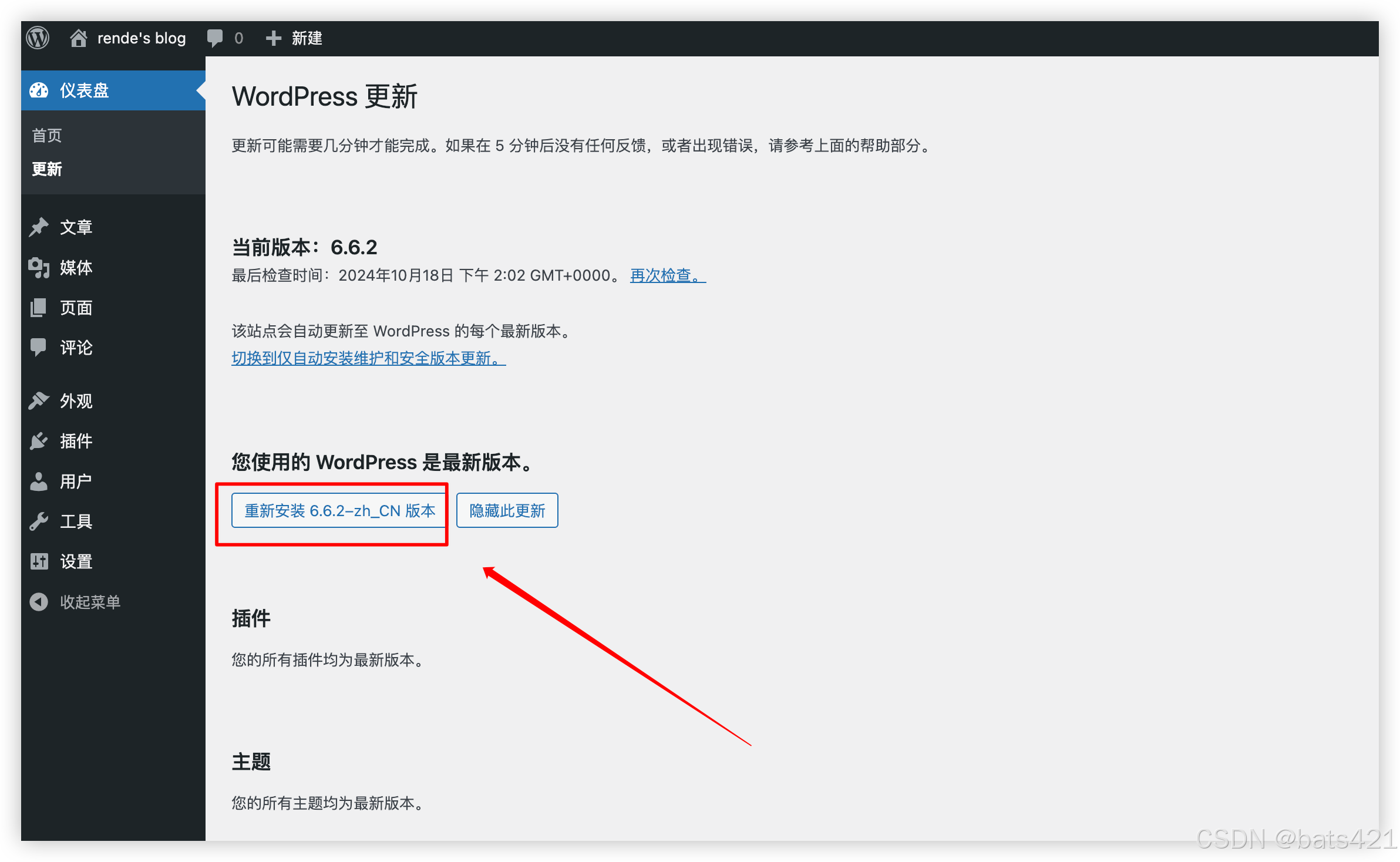Click the 再次检查 link
This screenshot has height=862, width=1400.
667,275
